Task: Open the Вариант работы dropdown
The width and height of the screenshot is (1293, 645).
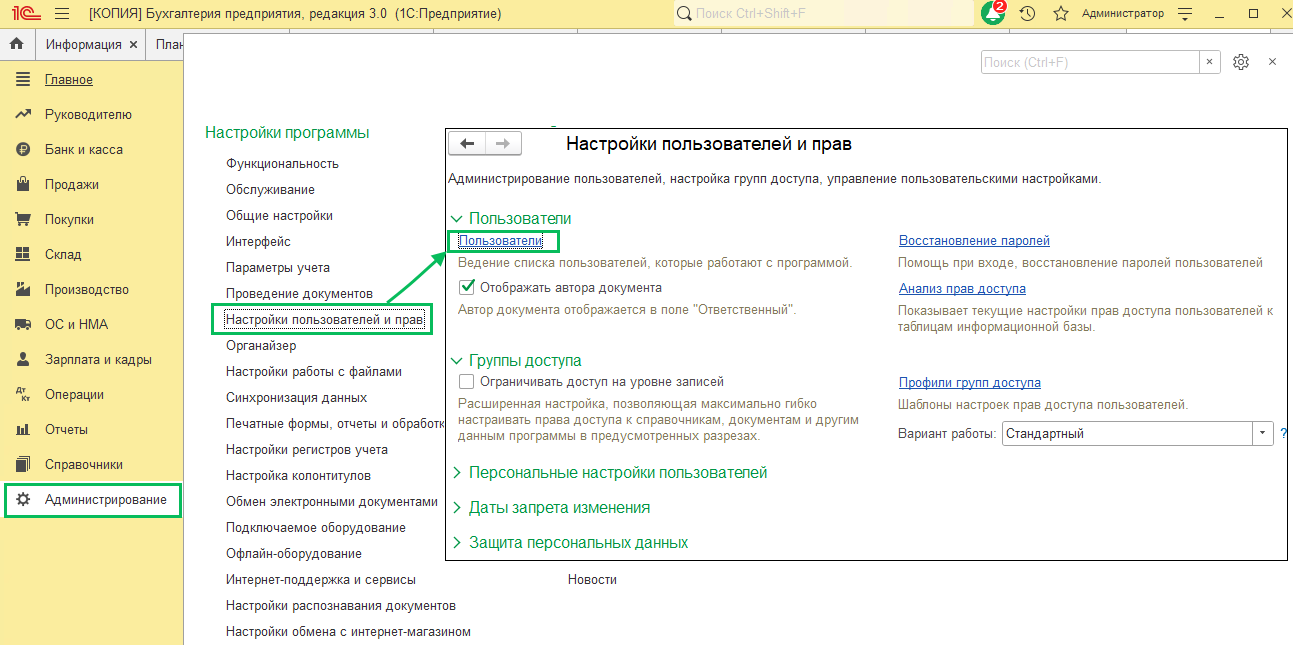Action: [x=1263, y=434]
